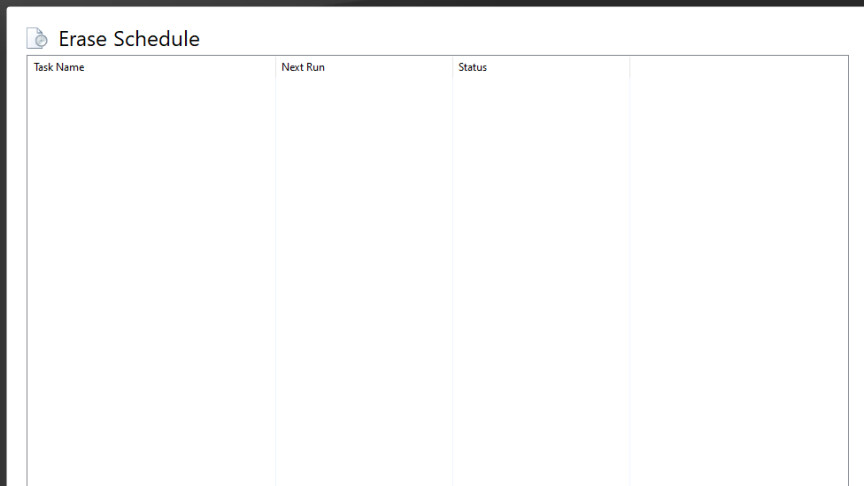Image resolution: width=864 pixels, height=486 pixels.
Task: Click the dark window border at top
Action: coord(432,3)
